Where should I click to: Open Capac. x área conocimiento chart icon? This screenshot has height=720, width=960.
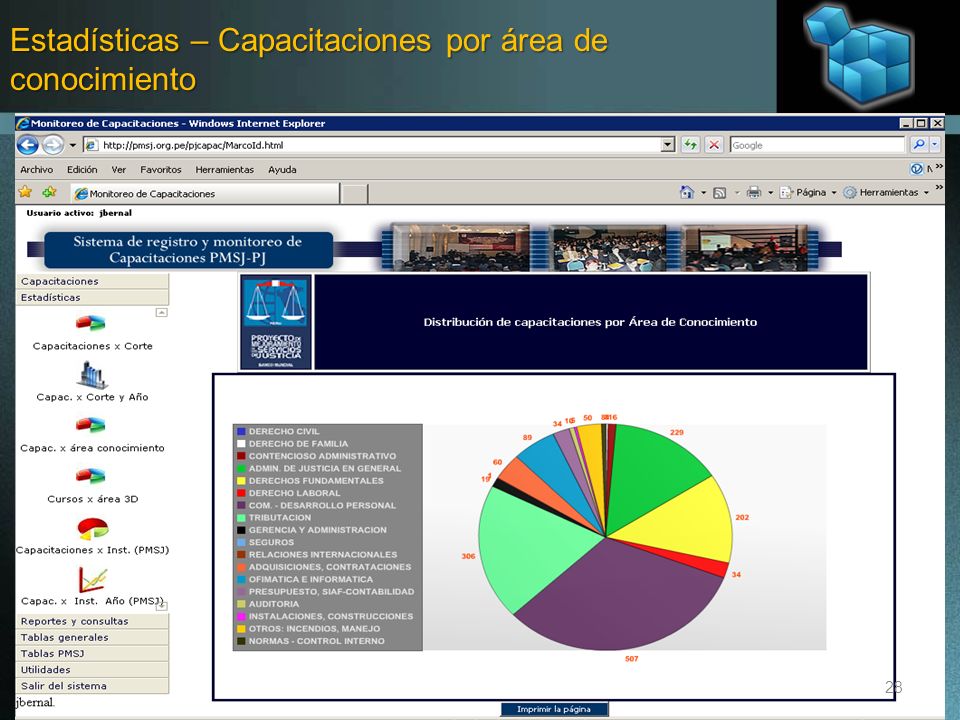[x=91, y=424]
